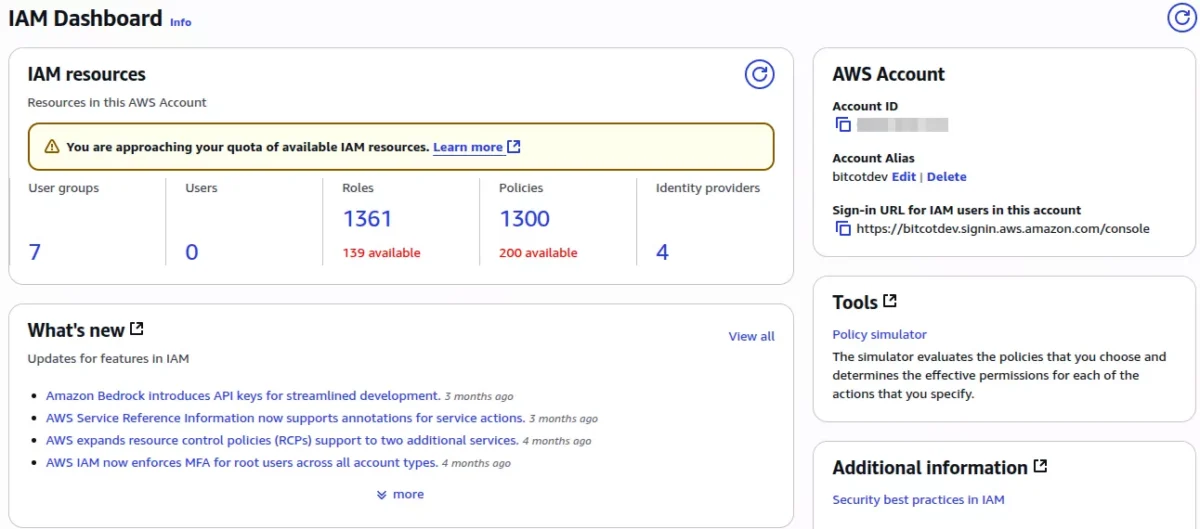Open the Roles count 1361

point(367,219)
